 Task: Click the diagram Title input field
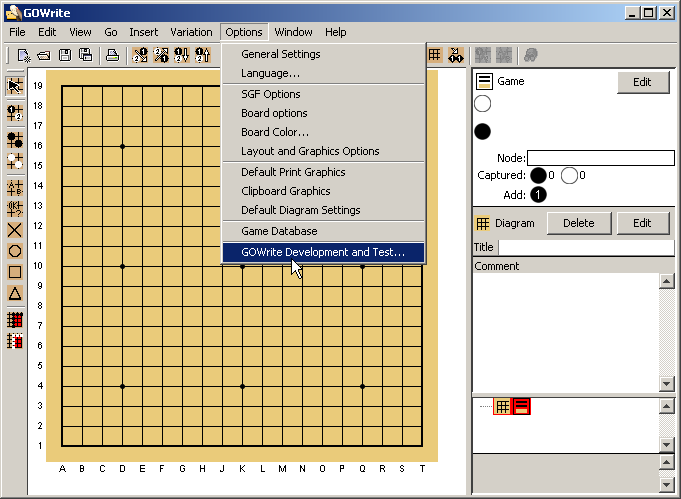point(586,248)
